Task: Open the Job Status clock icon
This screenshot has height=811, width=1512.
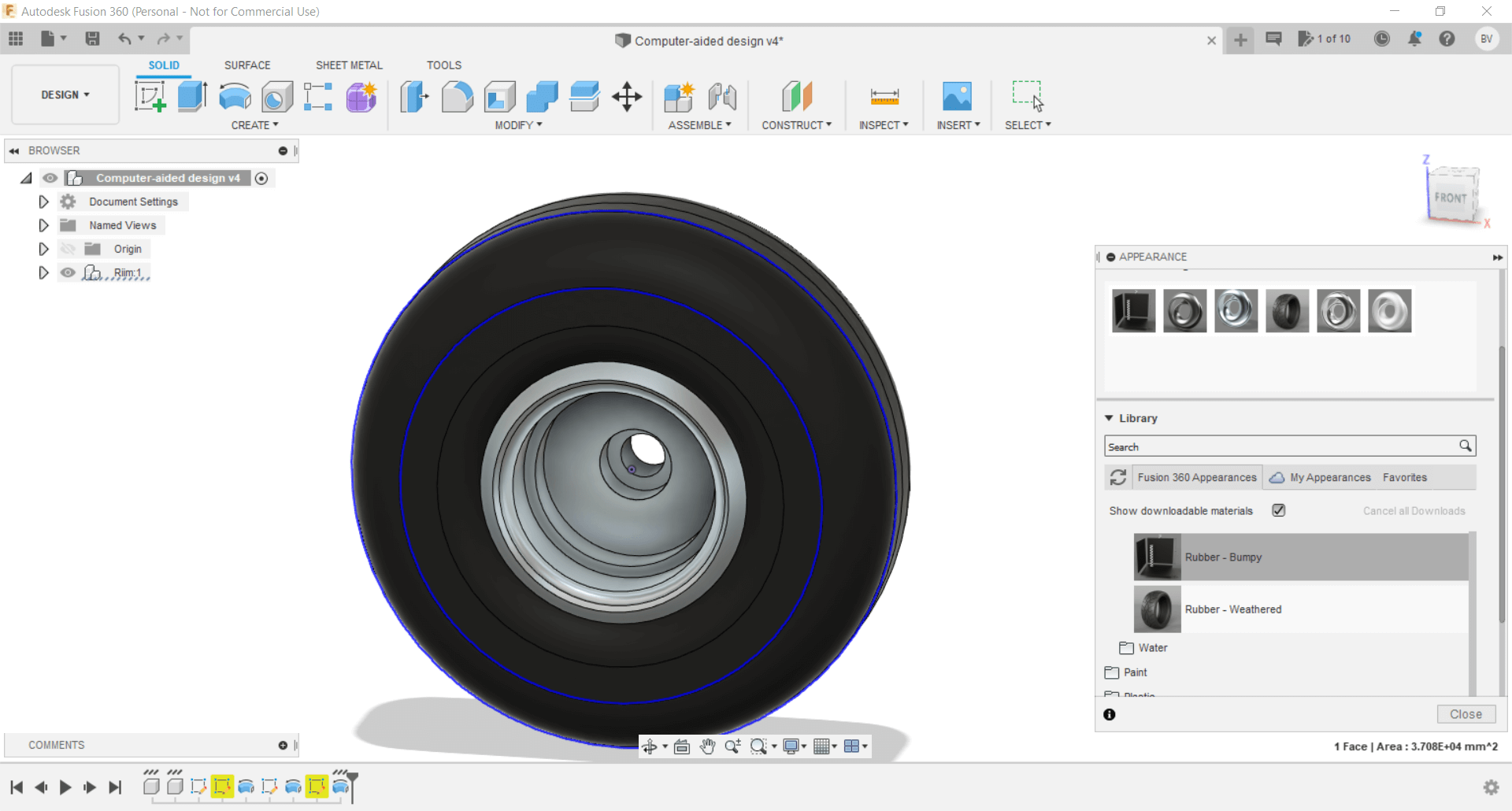Action: click(1381, 39)
